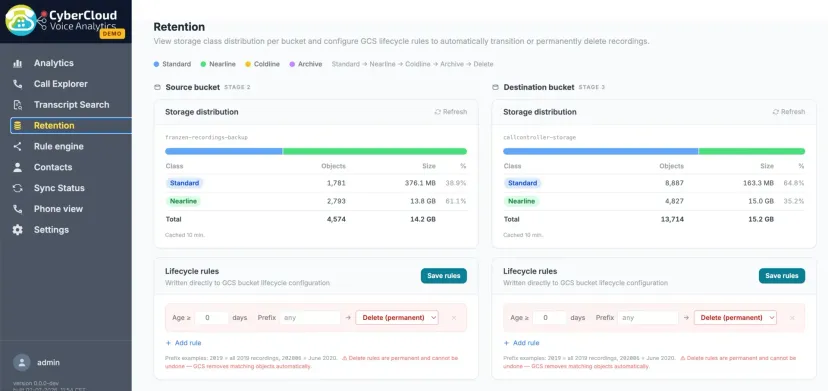This screenshot has width=828, height=391.
Task: Click the 376.1 MB size value
Action: point(420,183)
